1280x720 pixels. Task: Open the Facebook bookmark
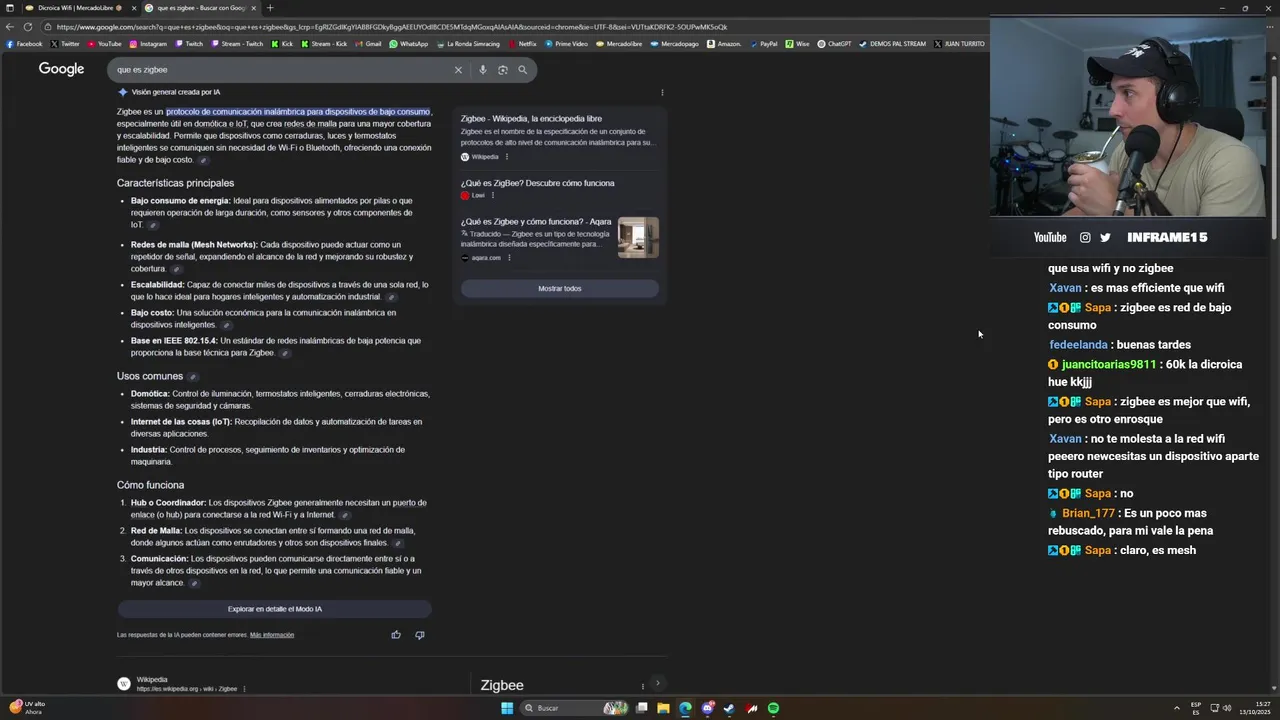point(24,44)
